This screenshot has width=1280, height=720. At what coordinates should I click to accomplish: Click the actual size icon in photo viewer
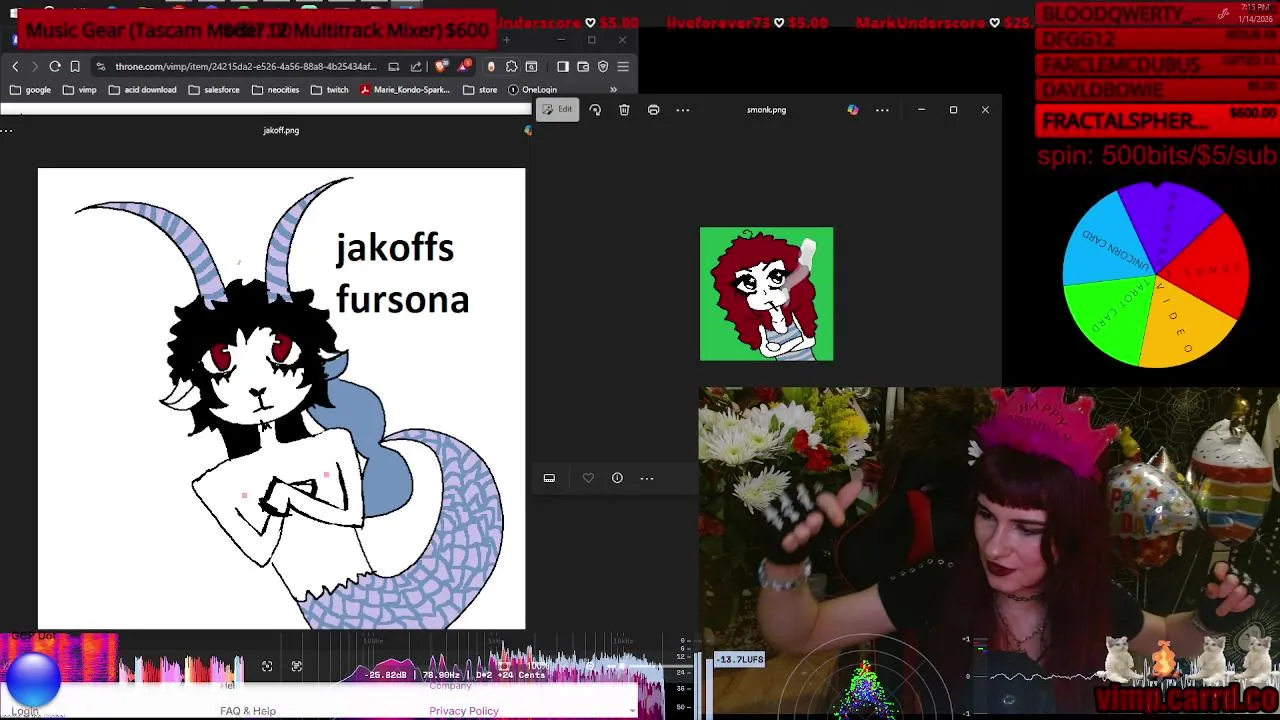297,666
